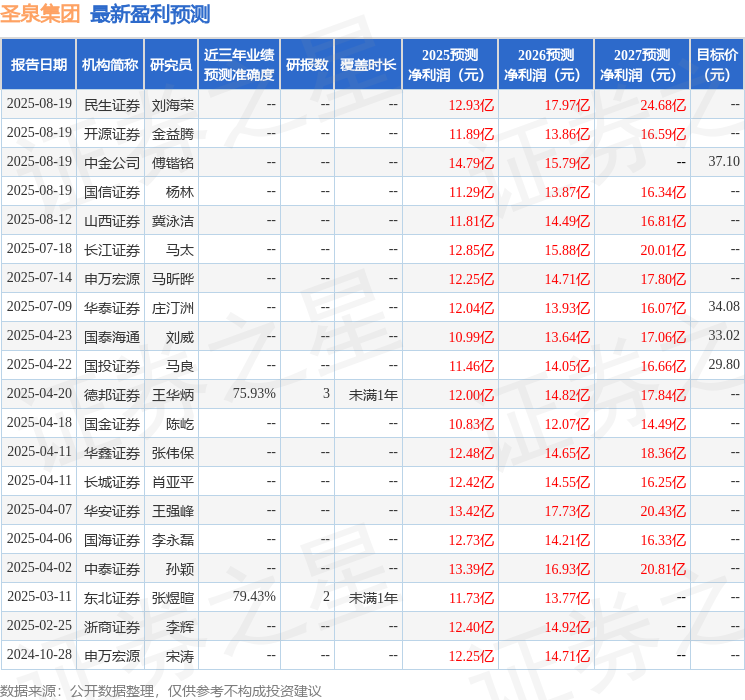Click the 2024-10-28 report date
The height and width of the screenshot is (700, 745).
tap(39, 654)
